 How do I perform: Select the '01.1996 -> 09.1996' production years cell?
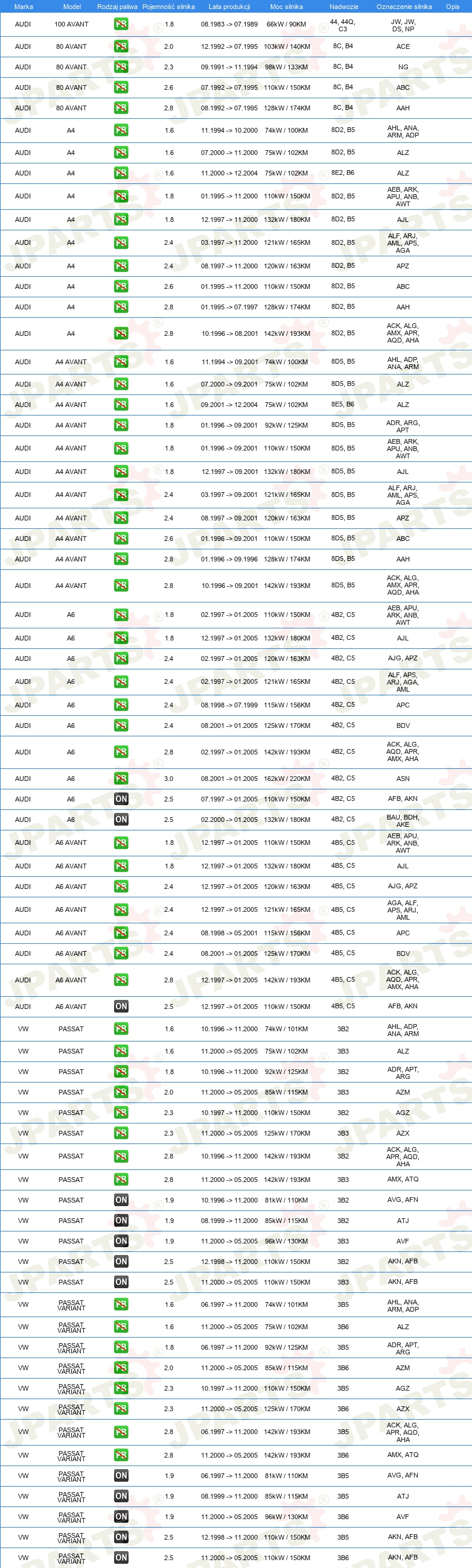(x=229, y=560)
